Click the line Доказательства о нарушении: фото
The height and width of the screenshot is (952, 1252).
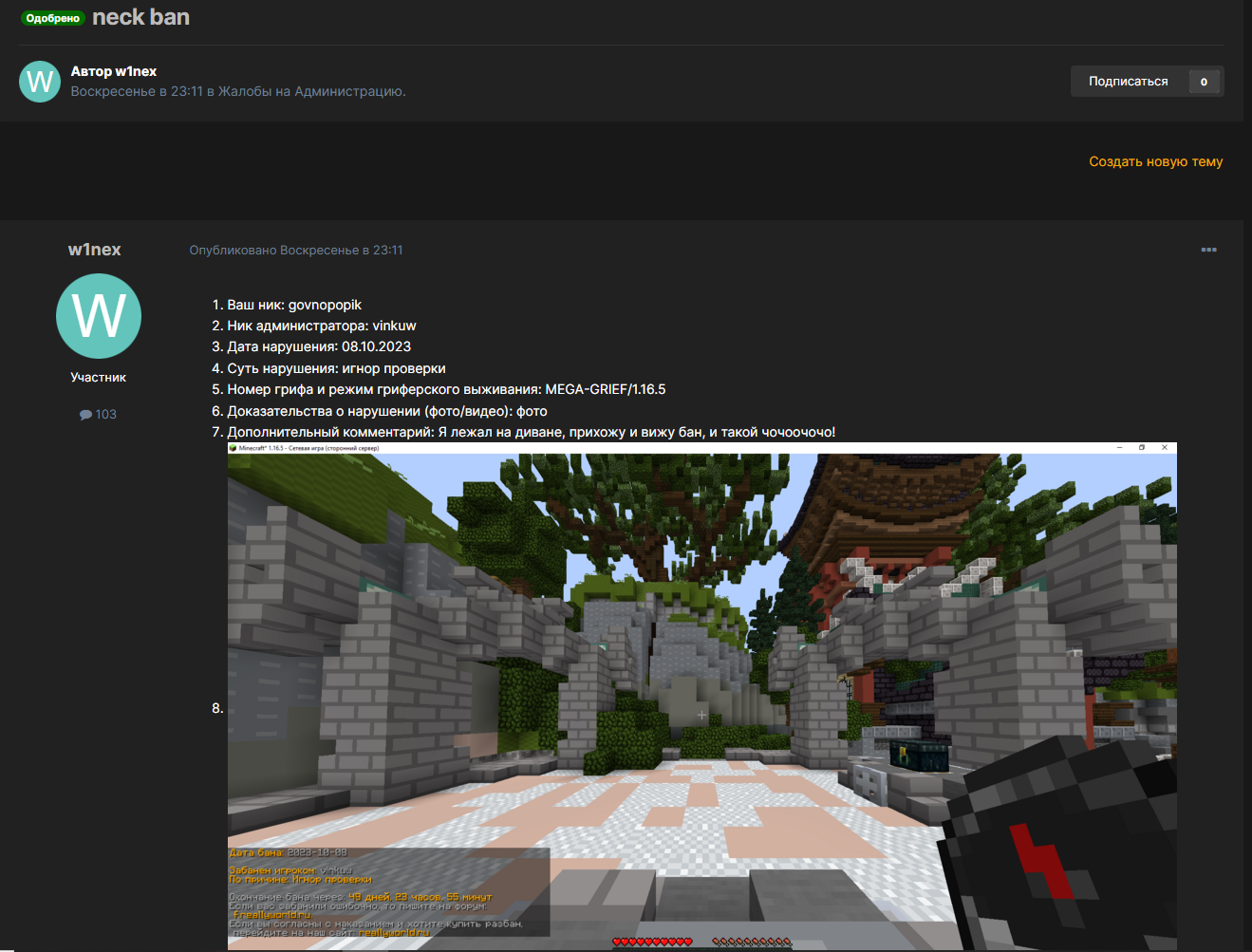tap(387, 411)
